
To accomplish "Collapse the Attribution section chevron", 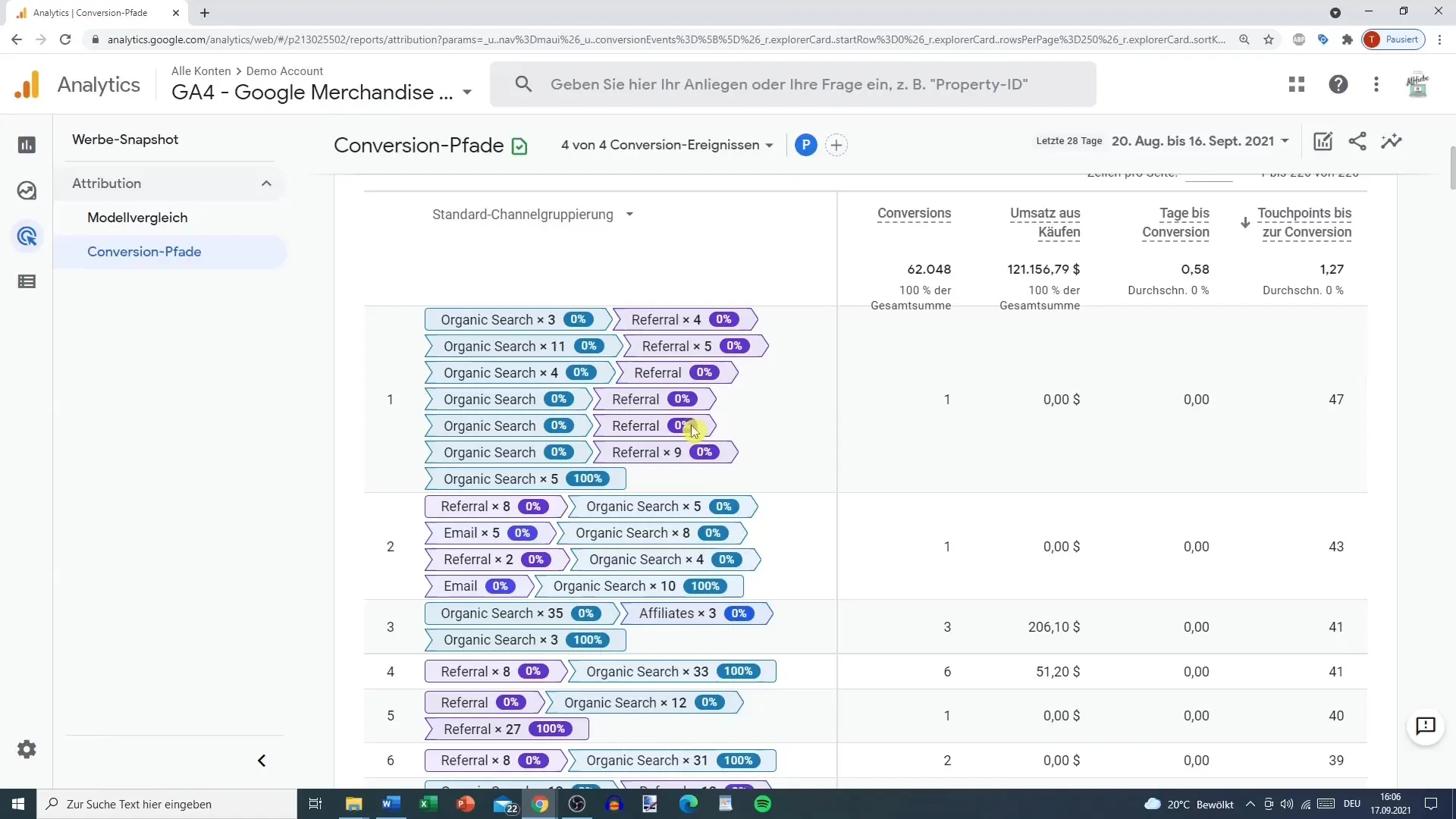I will point(266,184).
